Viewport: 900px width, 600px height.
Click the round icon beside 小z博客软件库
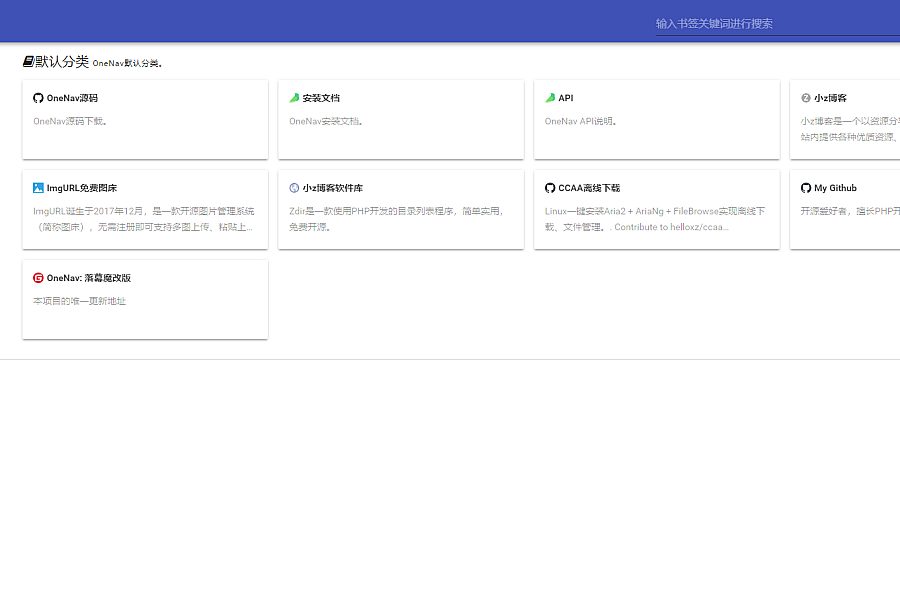[294, 188]
